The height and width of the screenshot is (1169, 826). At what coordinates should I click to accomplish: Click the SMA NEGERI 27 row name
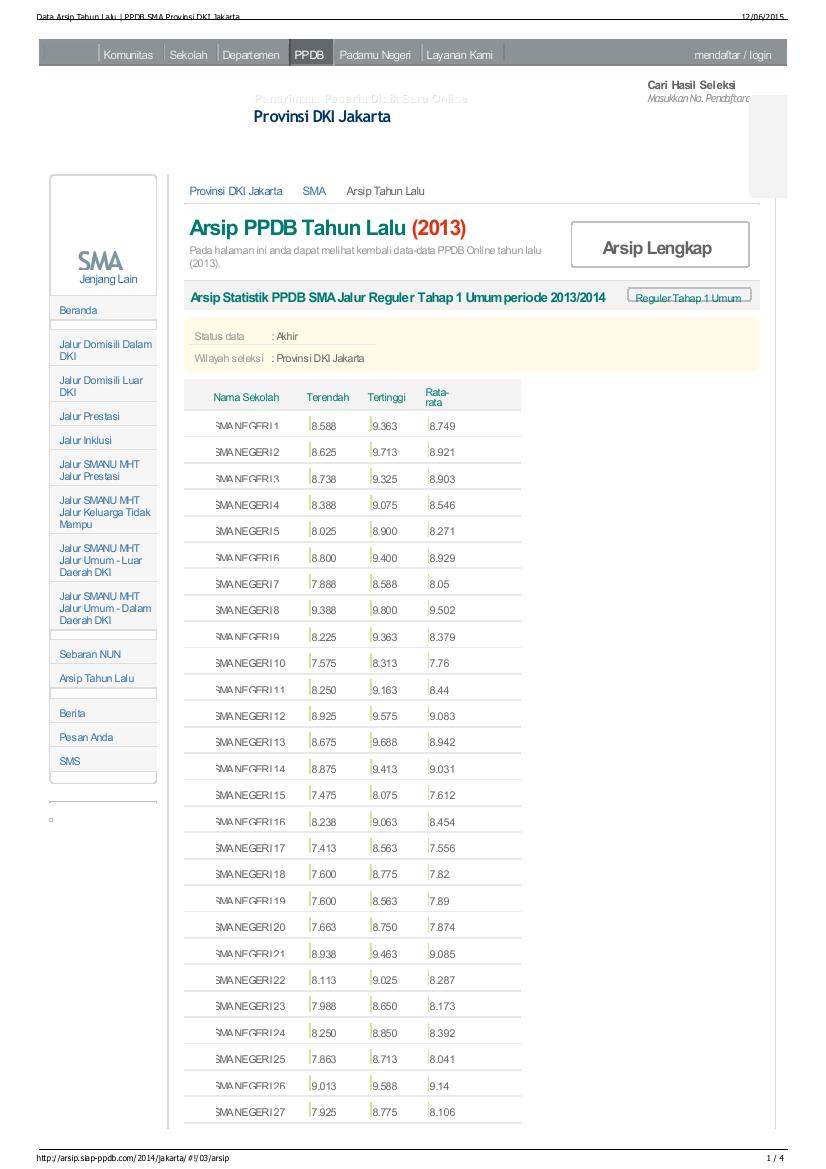point(250,1112)
